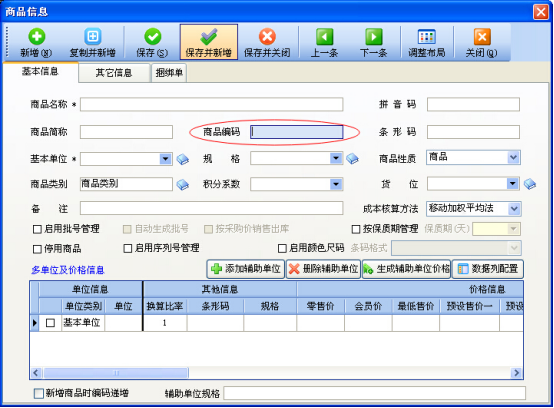Switch to the 其它信息 tab

coord(114,73)
